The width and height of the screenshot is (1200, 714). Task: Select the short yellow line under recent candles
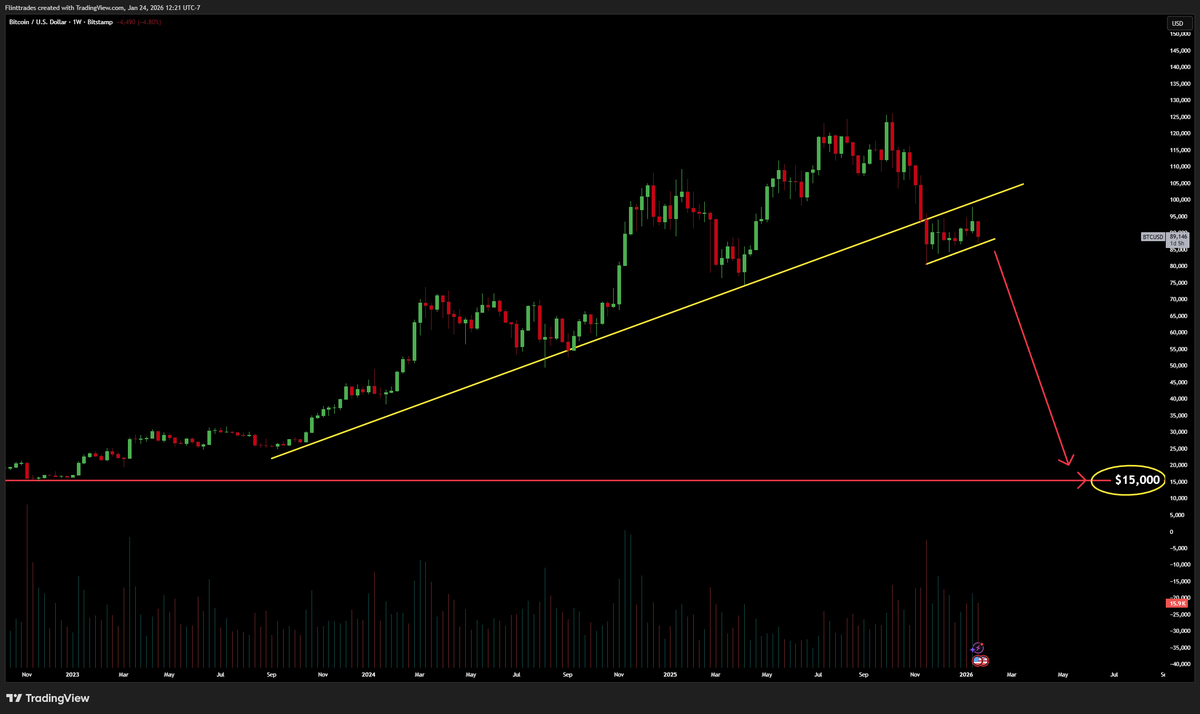[x=961, y=251]
